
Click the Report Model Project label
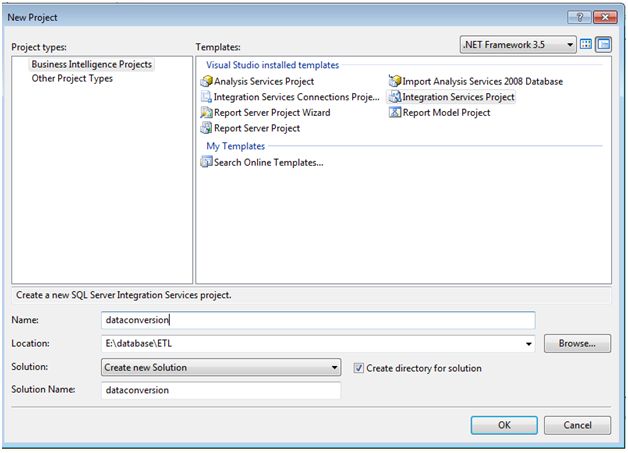(447, 113)
